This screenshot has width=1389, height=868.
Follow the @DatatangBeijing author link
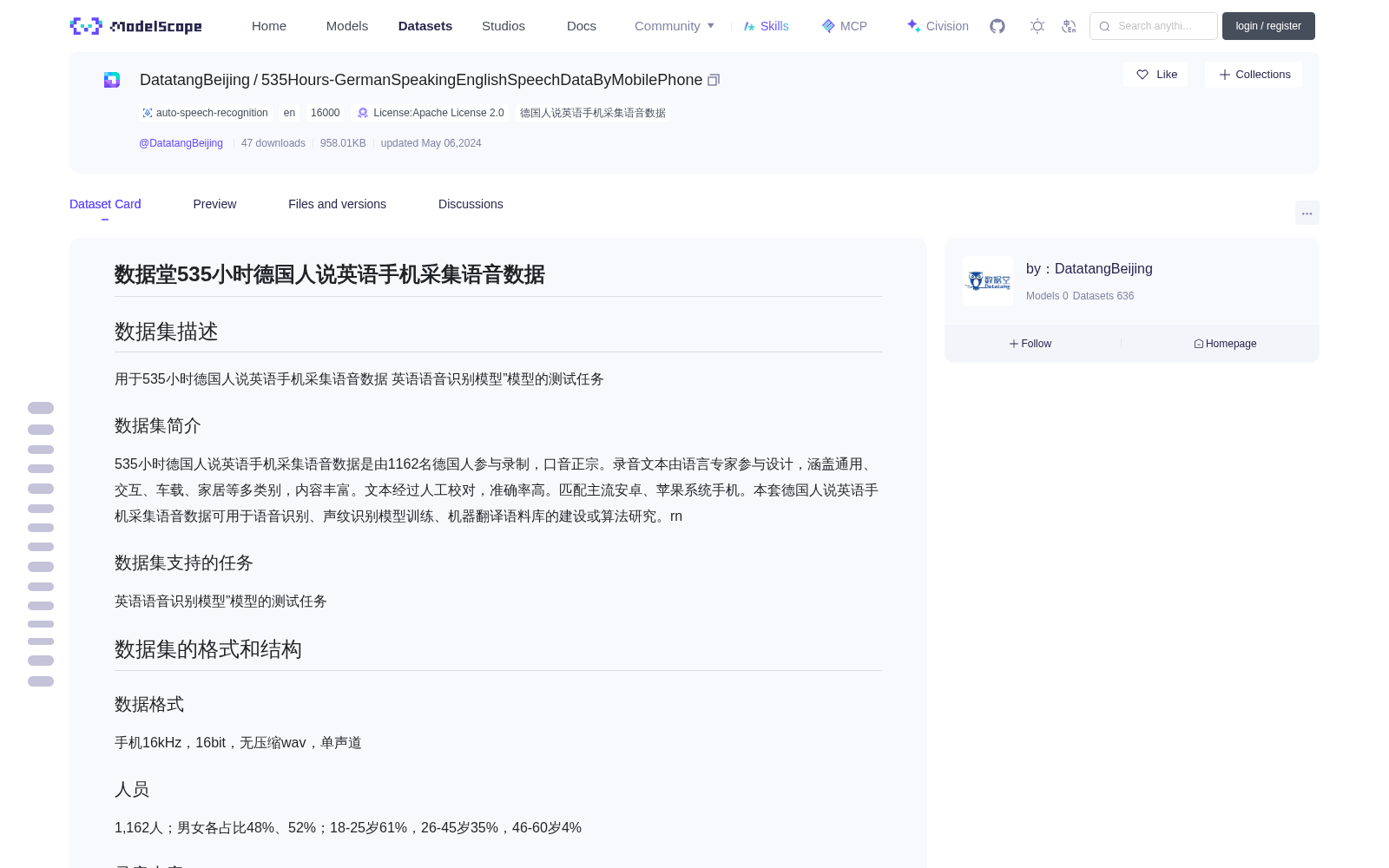(x=181, y=143)
